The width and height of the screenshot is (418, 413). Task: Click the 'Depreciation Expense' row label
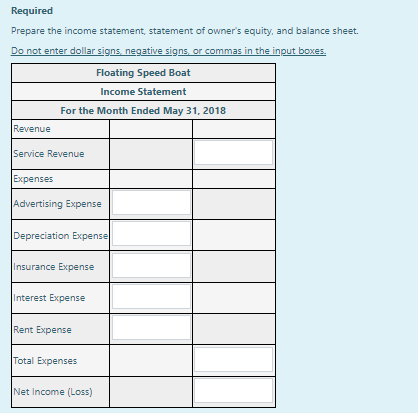click(61, 235)
